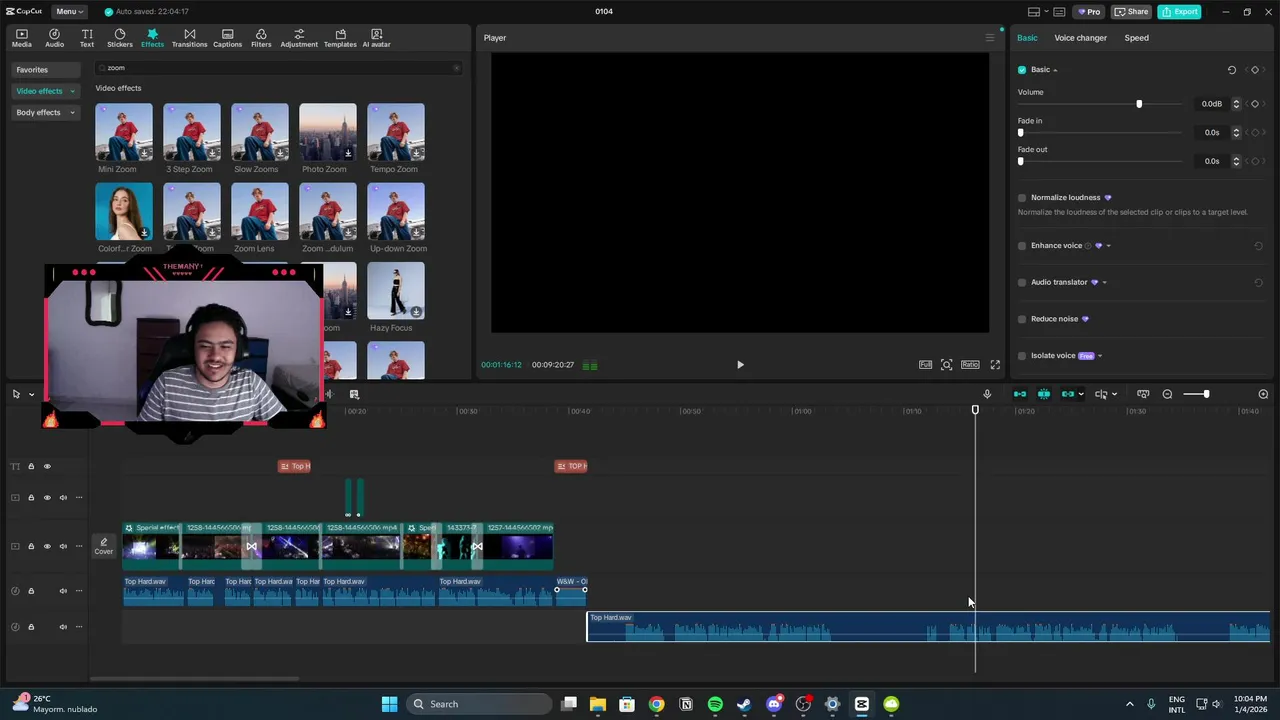Open the Audio library panel
This screenshot has width=1280, height=720.
[54, 38]
